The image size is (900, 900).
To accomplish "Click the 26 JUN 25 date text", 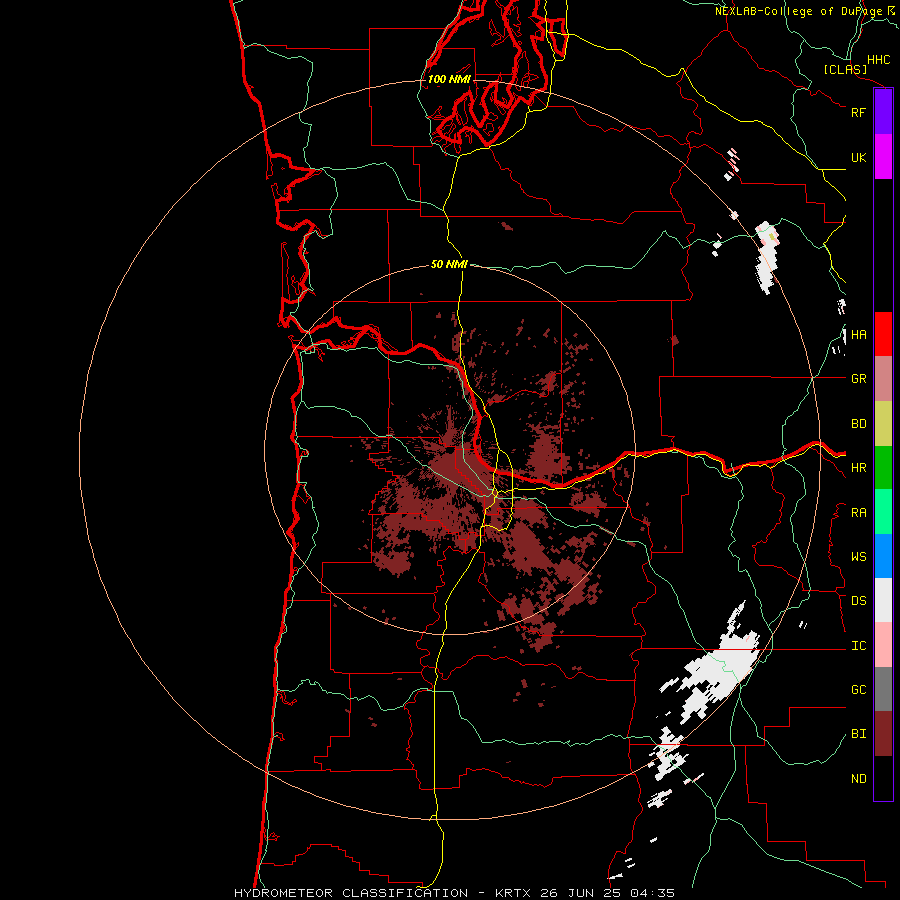I will point(581,893).
